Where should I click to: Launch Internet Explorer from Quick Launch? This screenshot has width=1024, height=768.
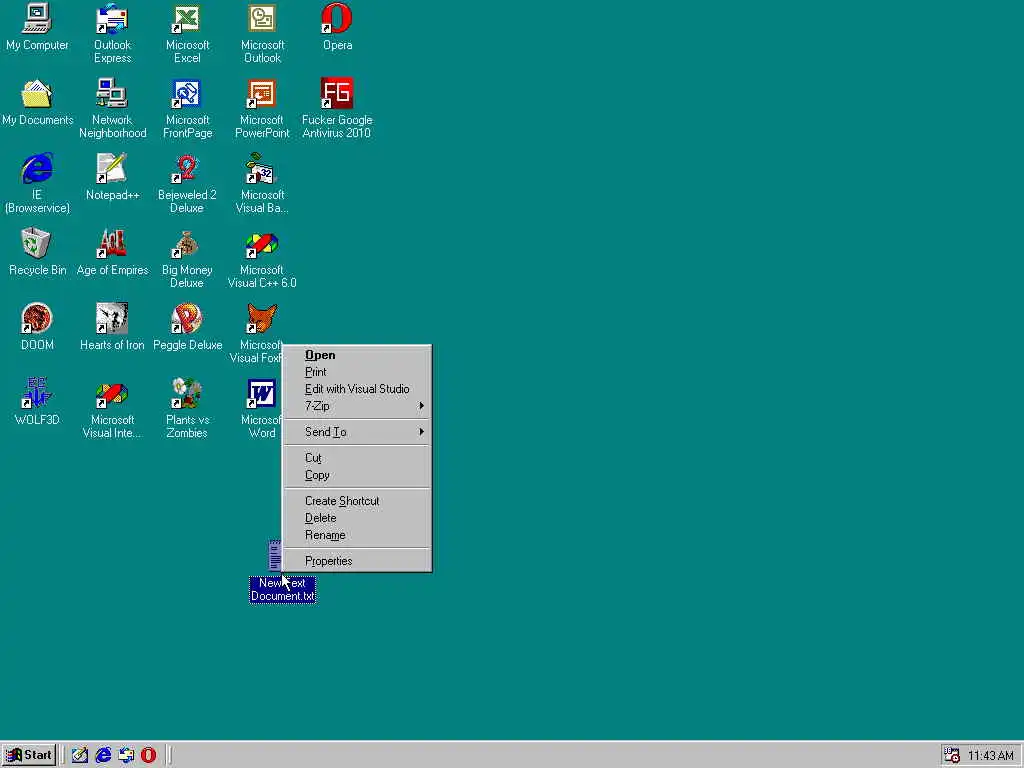point(103,755)
